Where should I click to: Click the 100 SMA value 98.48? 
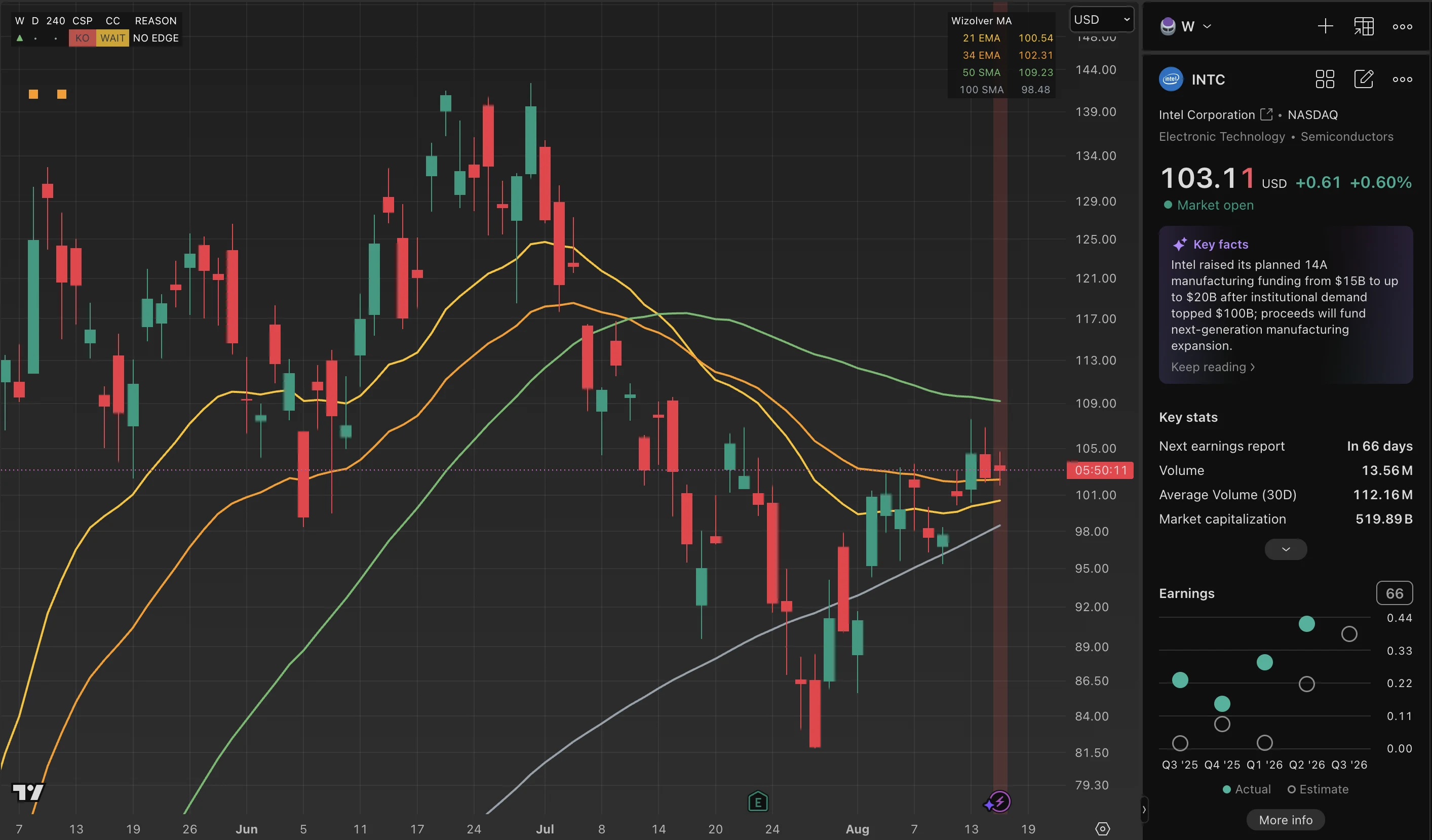[1035, 90]
